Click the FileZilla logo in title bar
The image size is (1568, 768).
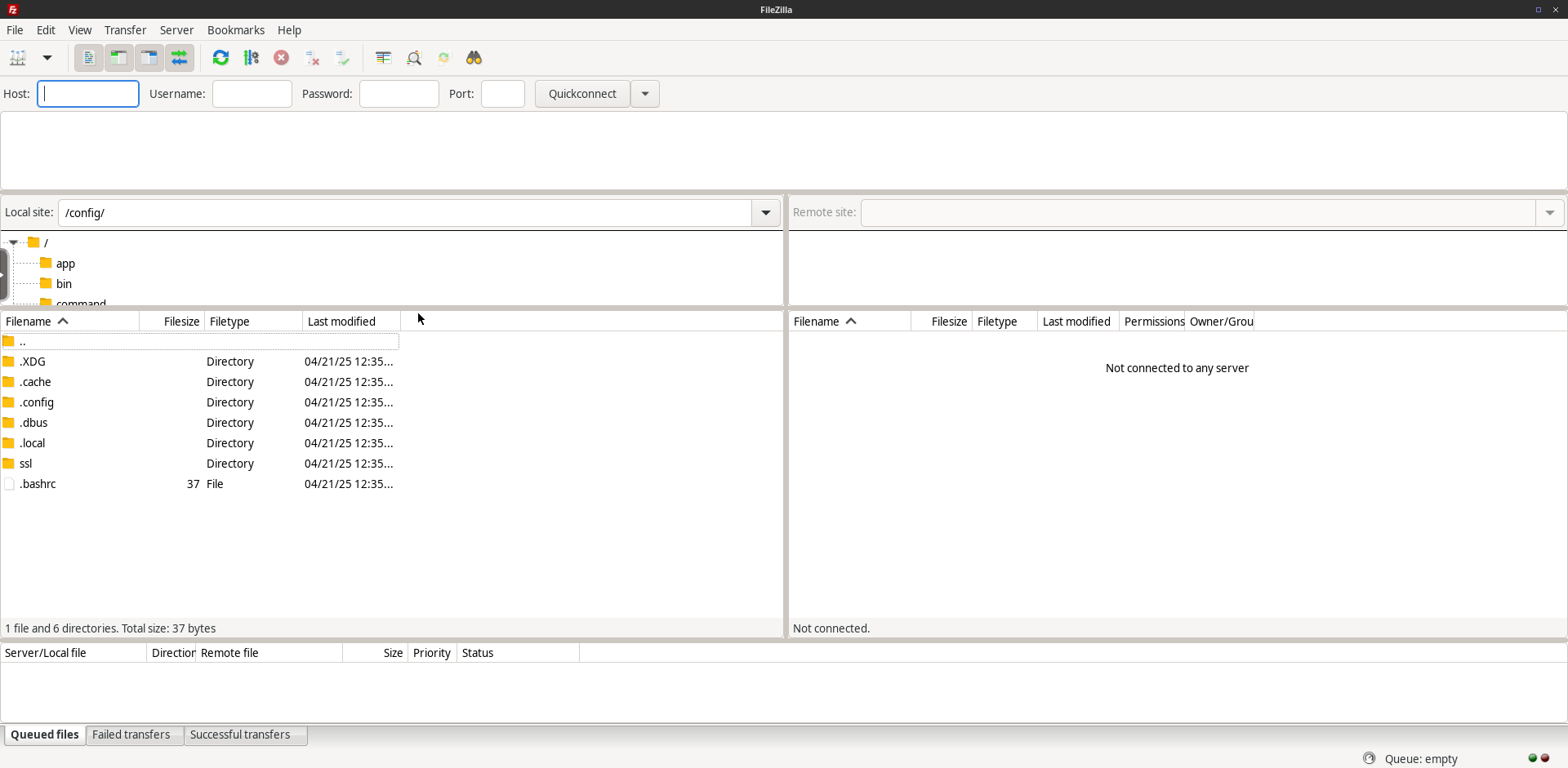[x=13, y=10]
